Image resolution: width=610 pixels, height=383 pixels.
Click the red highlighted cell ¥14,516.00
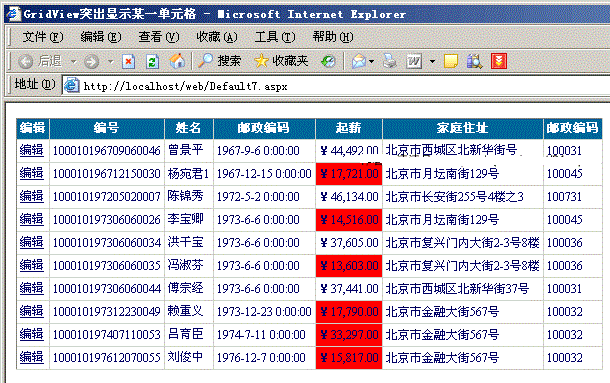(x=349, y=220)
